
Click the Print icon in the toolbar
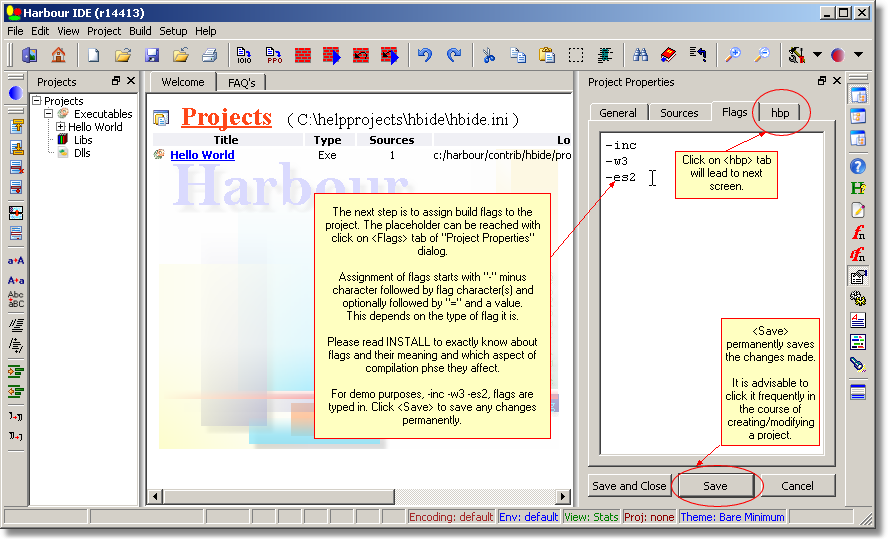210,55
